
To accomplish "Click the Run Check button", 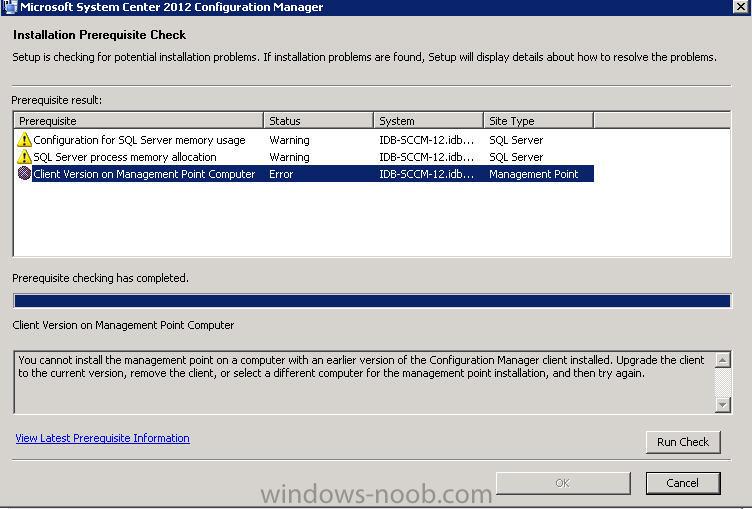I will (683, 442).
